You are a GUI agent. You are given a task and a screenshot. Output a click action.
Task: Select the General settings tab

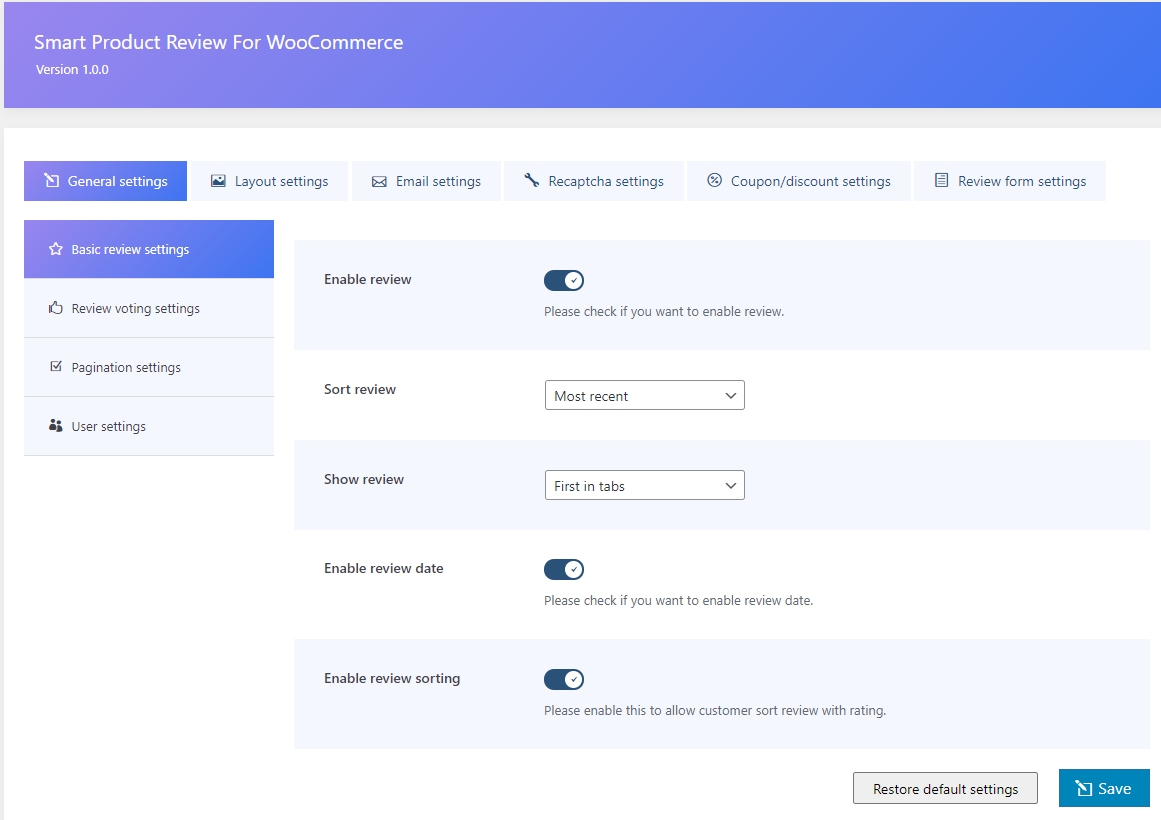105,181
